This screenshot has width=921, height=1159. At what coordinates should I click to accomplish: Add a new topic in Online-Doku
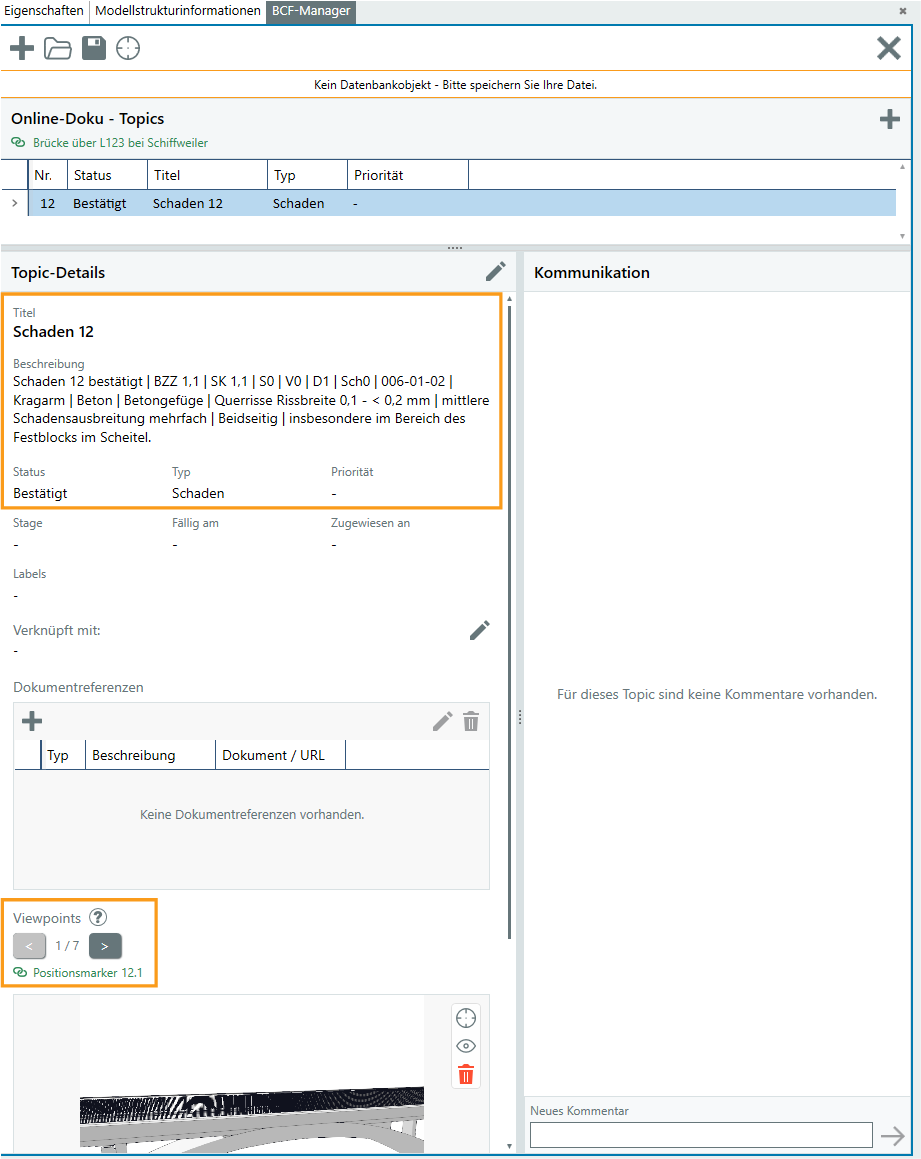(x=890, y=119)
